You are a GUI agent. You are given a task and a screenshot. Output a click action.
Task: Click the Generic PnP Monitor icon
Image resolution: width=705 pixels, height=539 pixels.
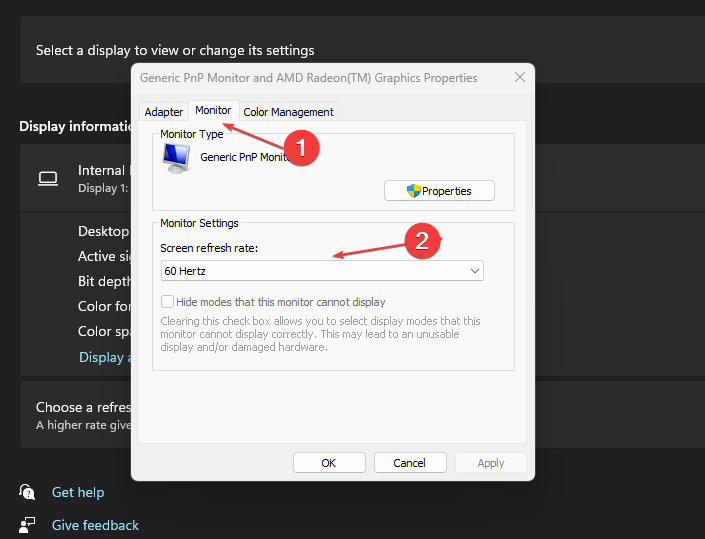coord(176,158)
